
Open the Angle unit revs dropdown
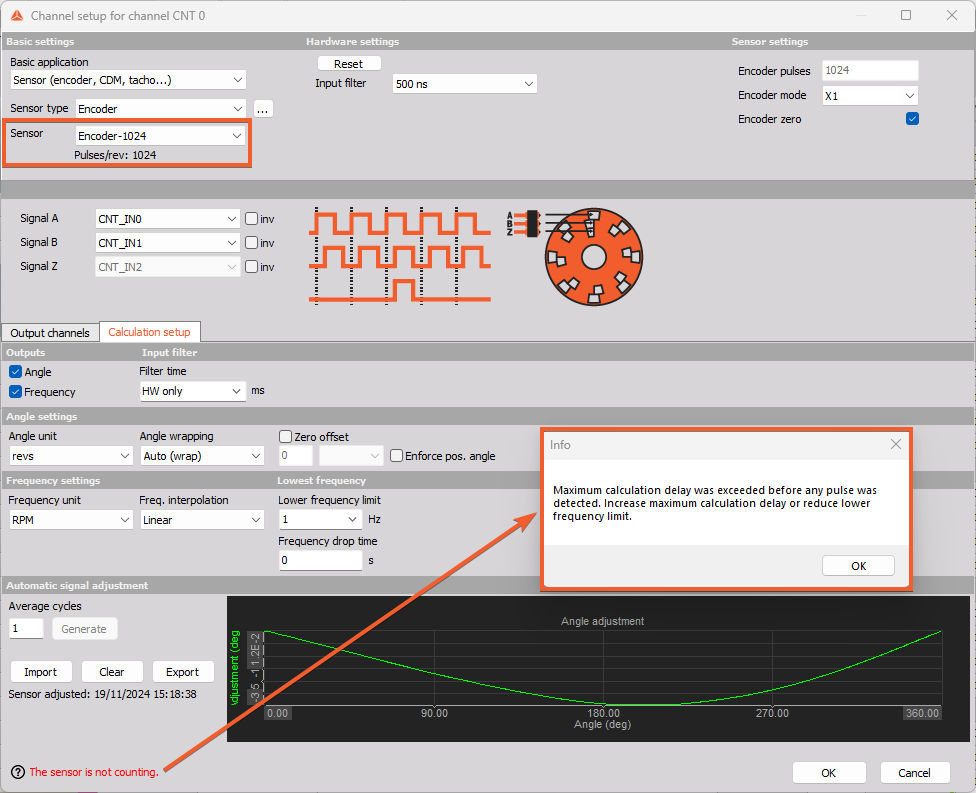click(70, 456)
